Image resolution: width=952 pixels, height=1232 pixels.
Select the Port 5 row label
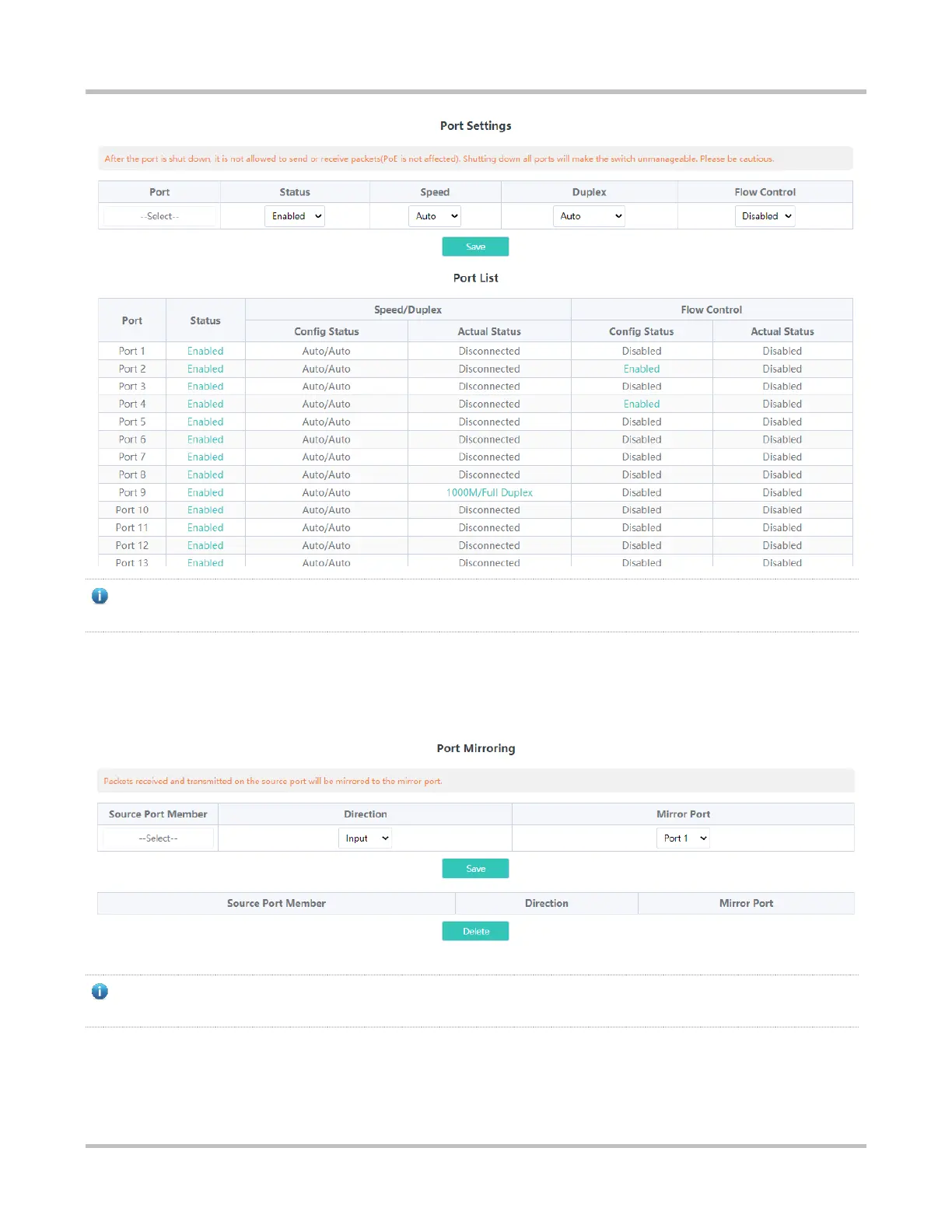[132, 422]
